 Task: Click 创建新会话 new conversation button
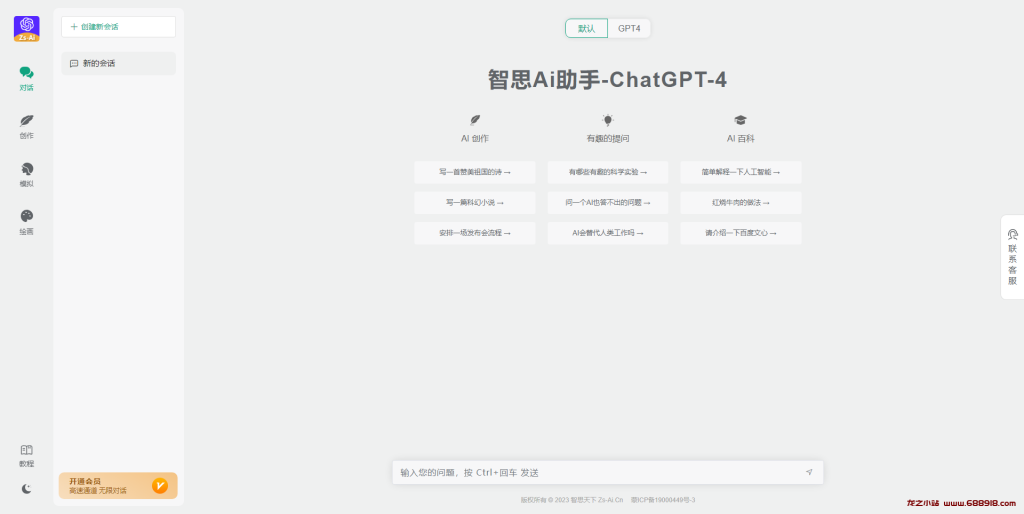[x=118, y=27]
